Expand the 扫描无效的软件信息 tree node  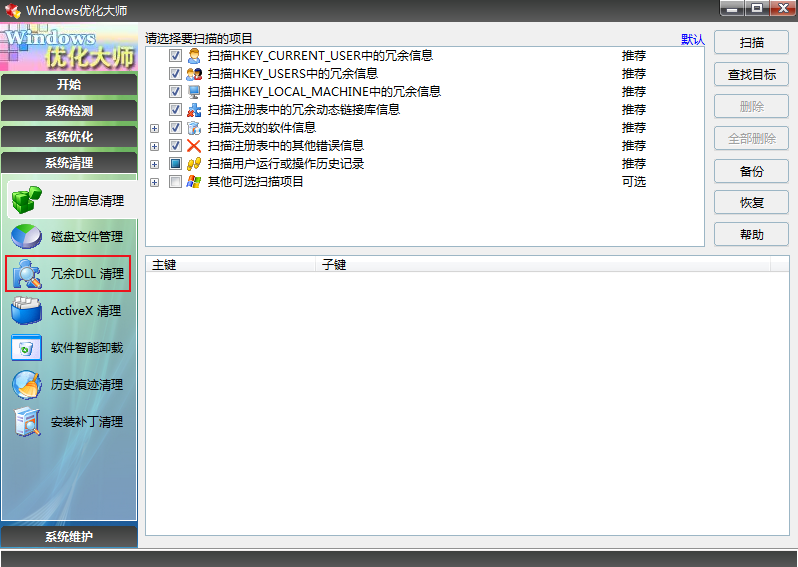click(x=154, y=128)
